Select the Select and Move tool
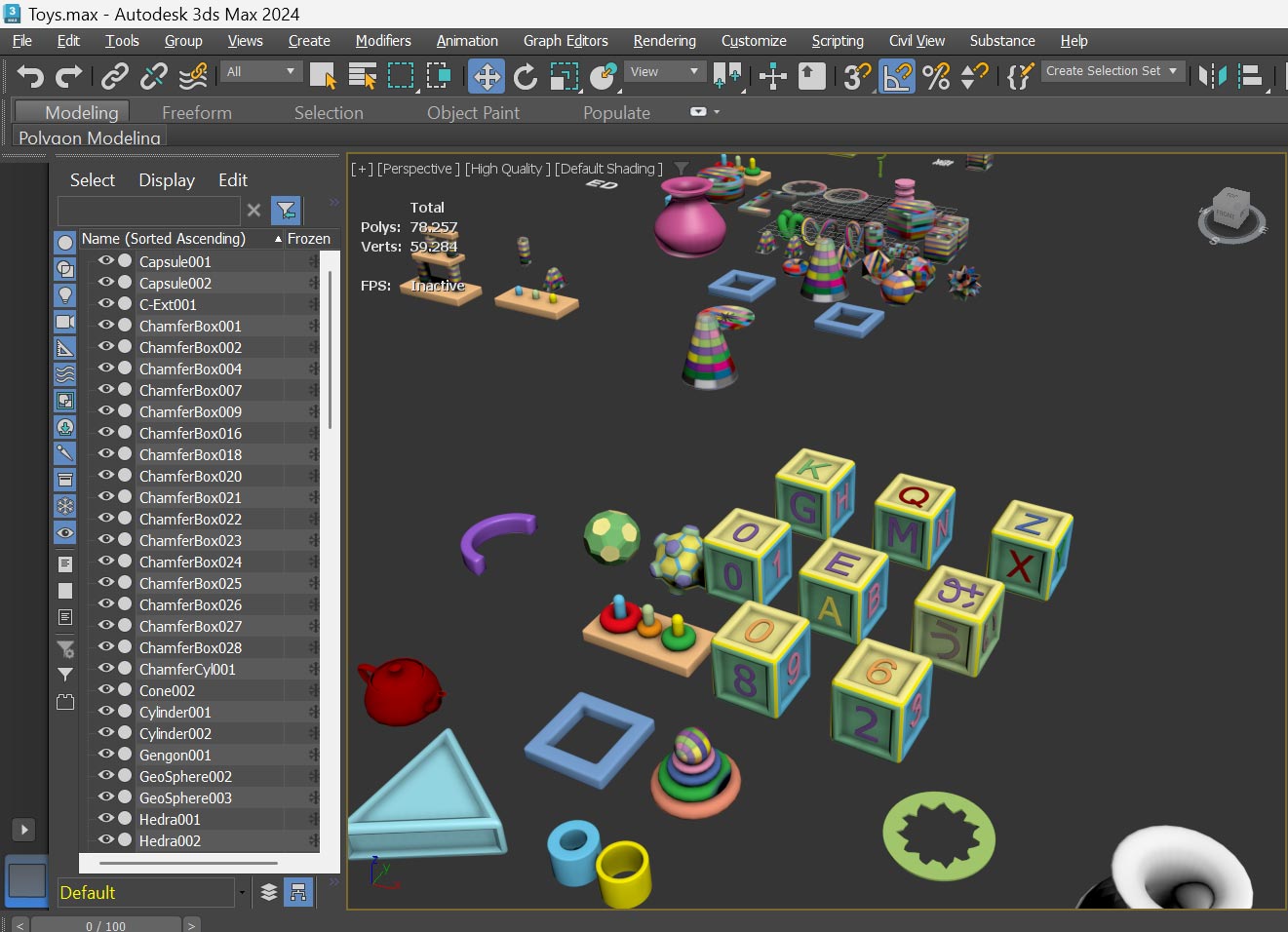This screenshot has width=1288, height=932. pyautogui.click(x=487, y=76)
